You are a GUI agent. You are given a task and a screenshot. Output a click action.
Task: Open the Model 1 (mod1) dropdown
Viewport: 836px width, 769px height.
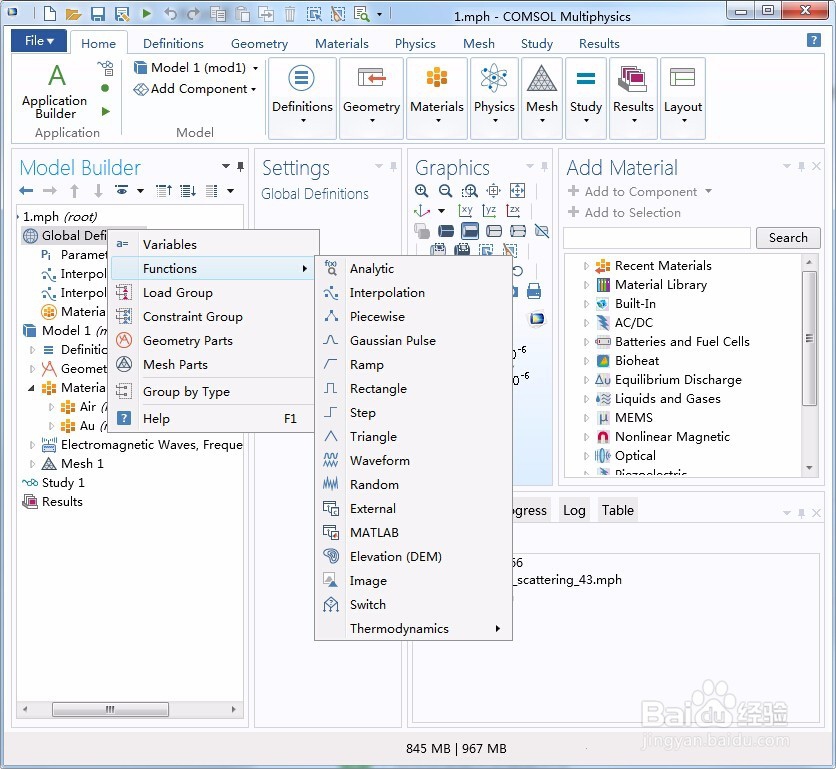pos(255,68)
